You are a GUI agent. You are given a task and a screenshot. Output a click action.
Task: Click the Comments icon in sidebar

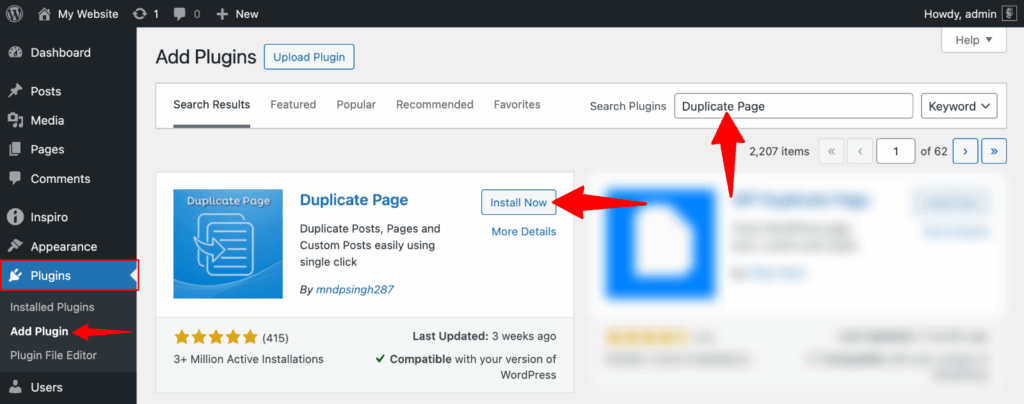(x=16, y=179)
